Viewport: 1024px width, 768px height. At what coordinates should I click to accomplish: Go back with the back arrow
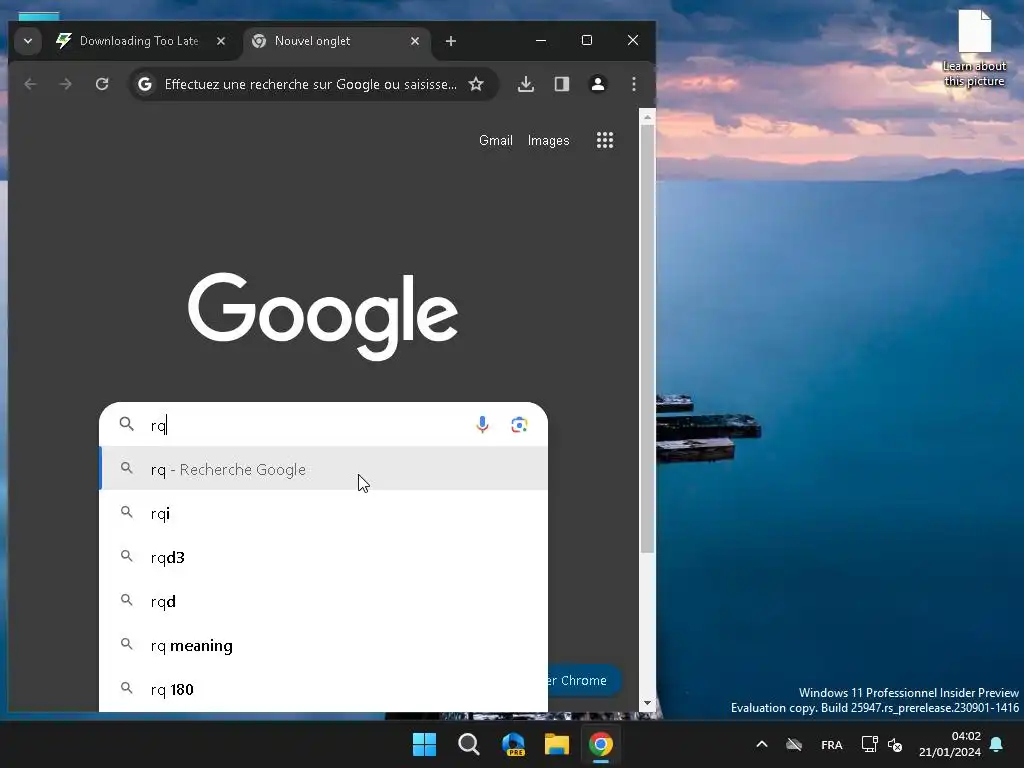pos(30,84)
